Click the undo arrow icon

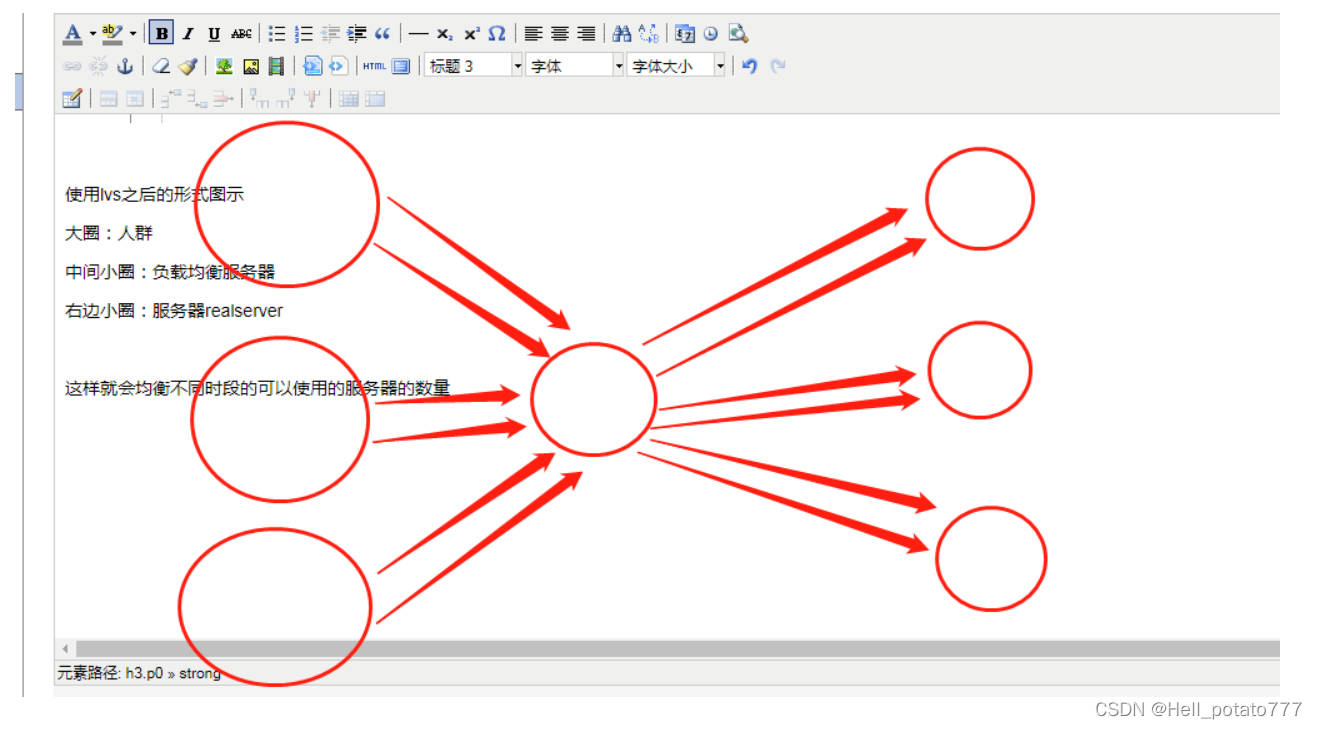(750, 67)
